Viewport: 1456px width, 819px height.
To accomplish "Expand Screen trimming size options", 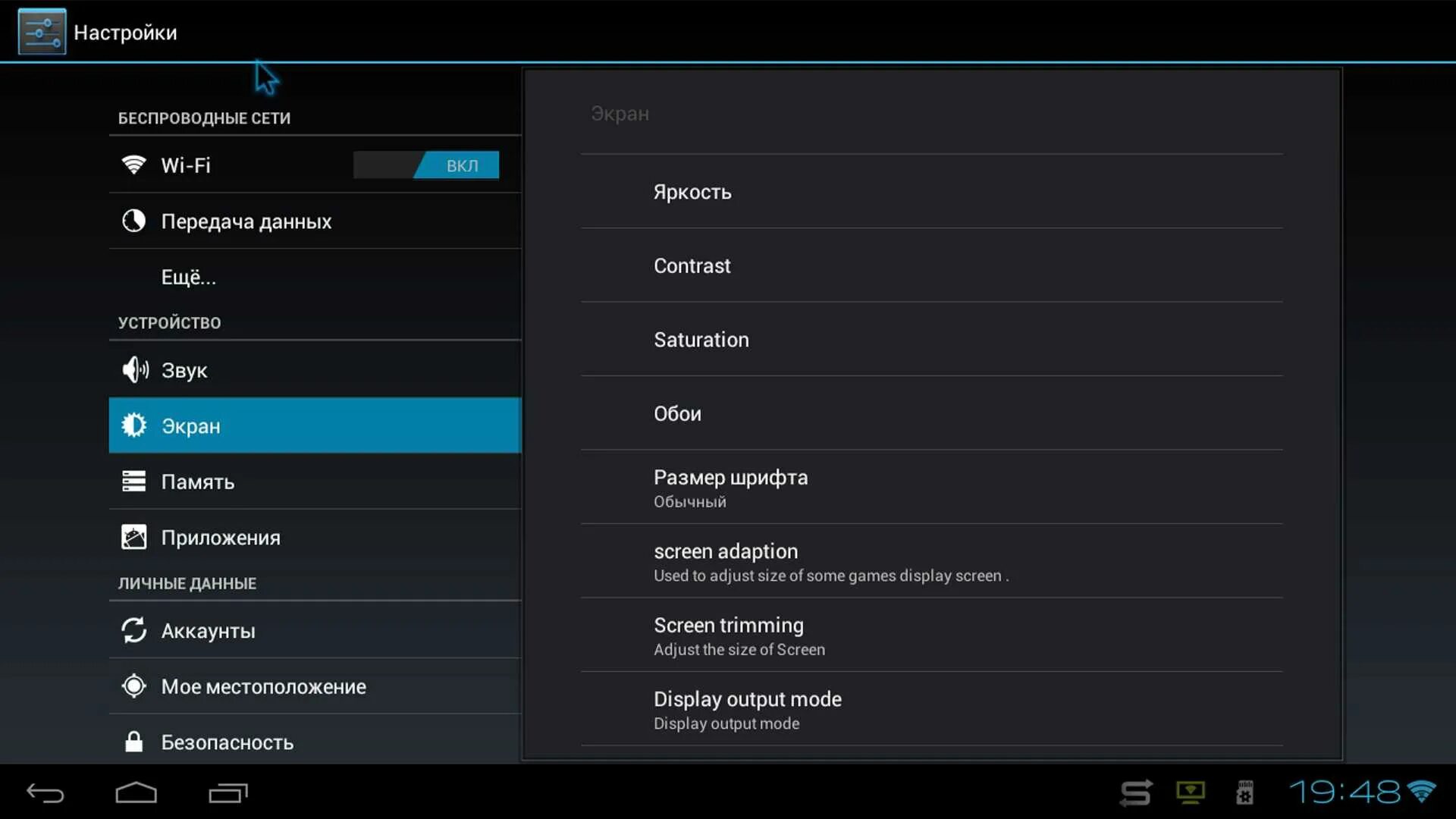I will click(x=728, y=635).
